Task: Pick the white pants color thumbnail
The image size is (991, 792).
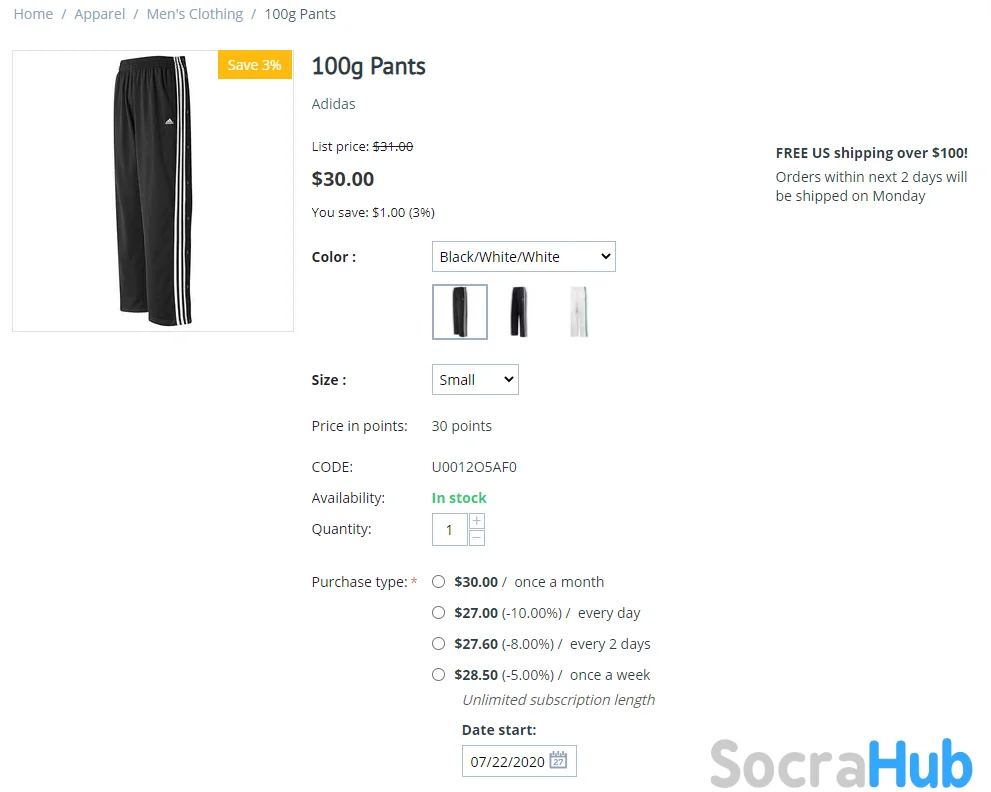Action: click(x=578, y=312)
